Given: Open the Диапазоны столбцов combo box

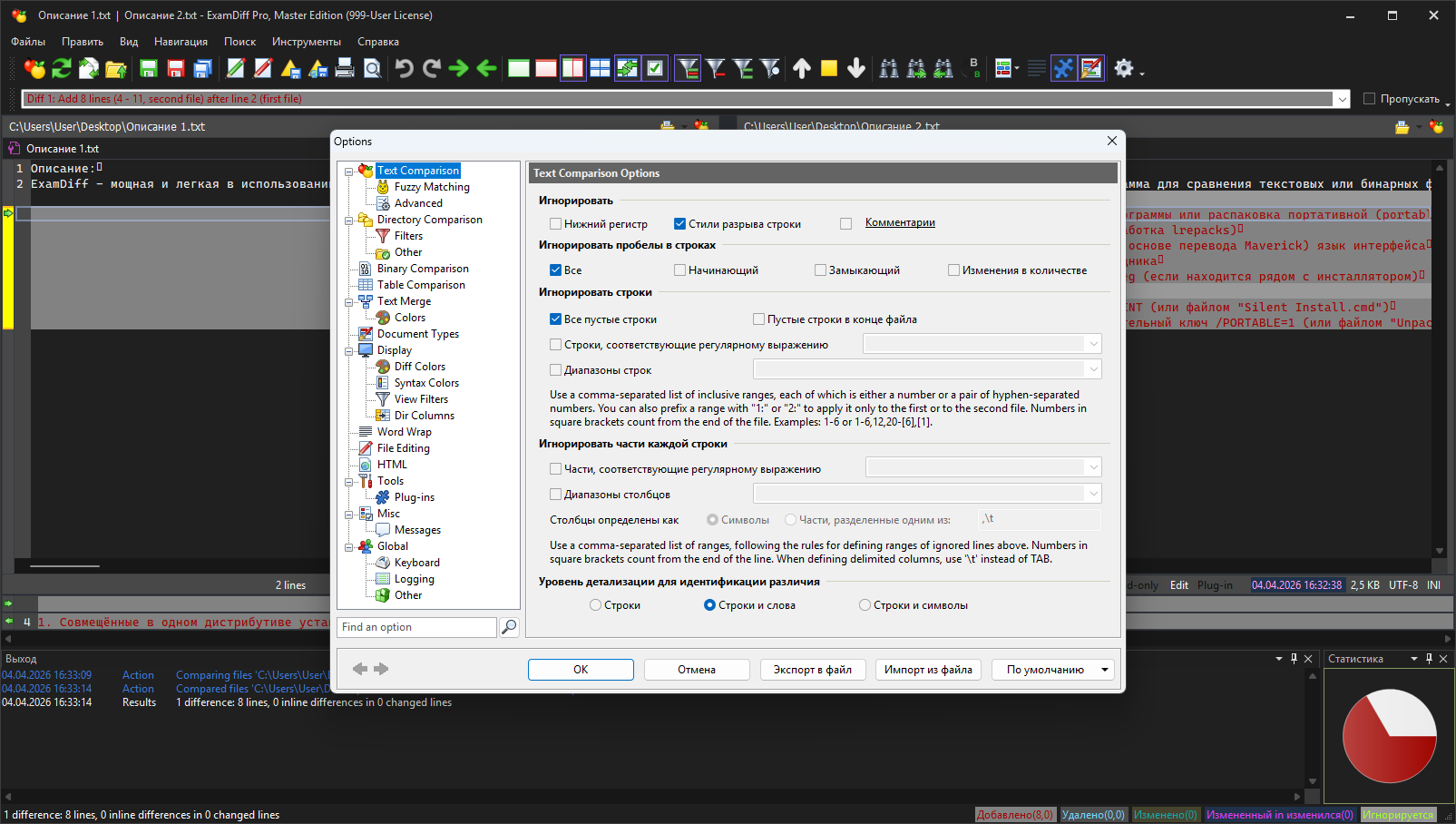Looking at the screenshot, I should click(927, 494).
